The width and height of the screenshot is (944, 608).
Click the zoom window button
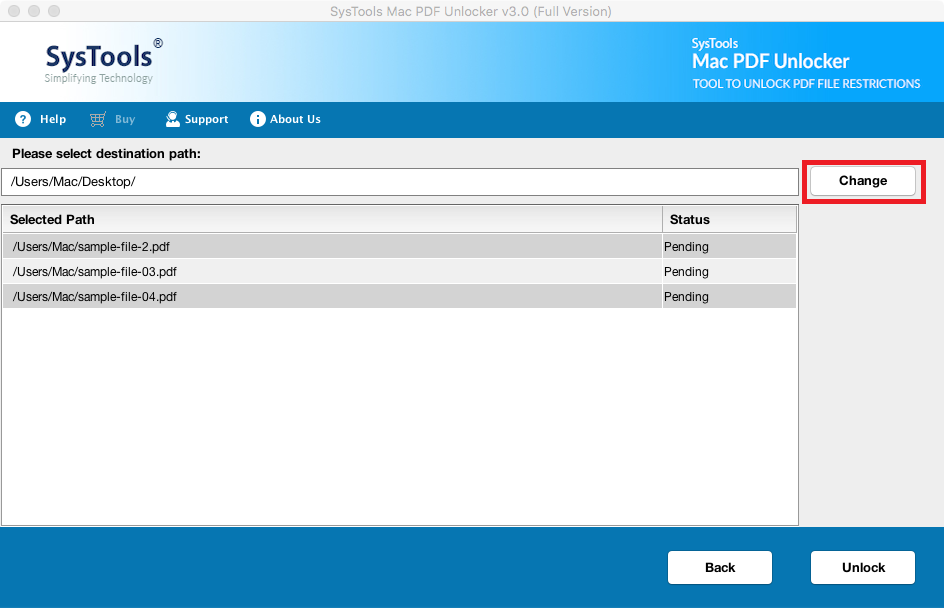pos(54,11)
